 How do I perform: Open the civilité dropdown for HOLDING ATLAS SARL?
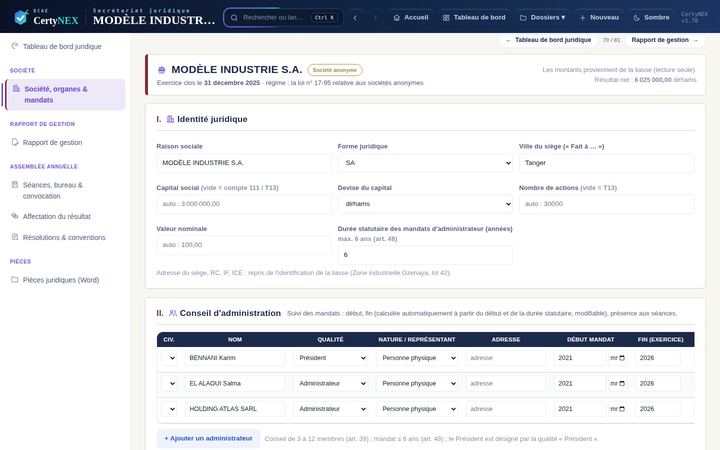tap(169, 409)
